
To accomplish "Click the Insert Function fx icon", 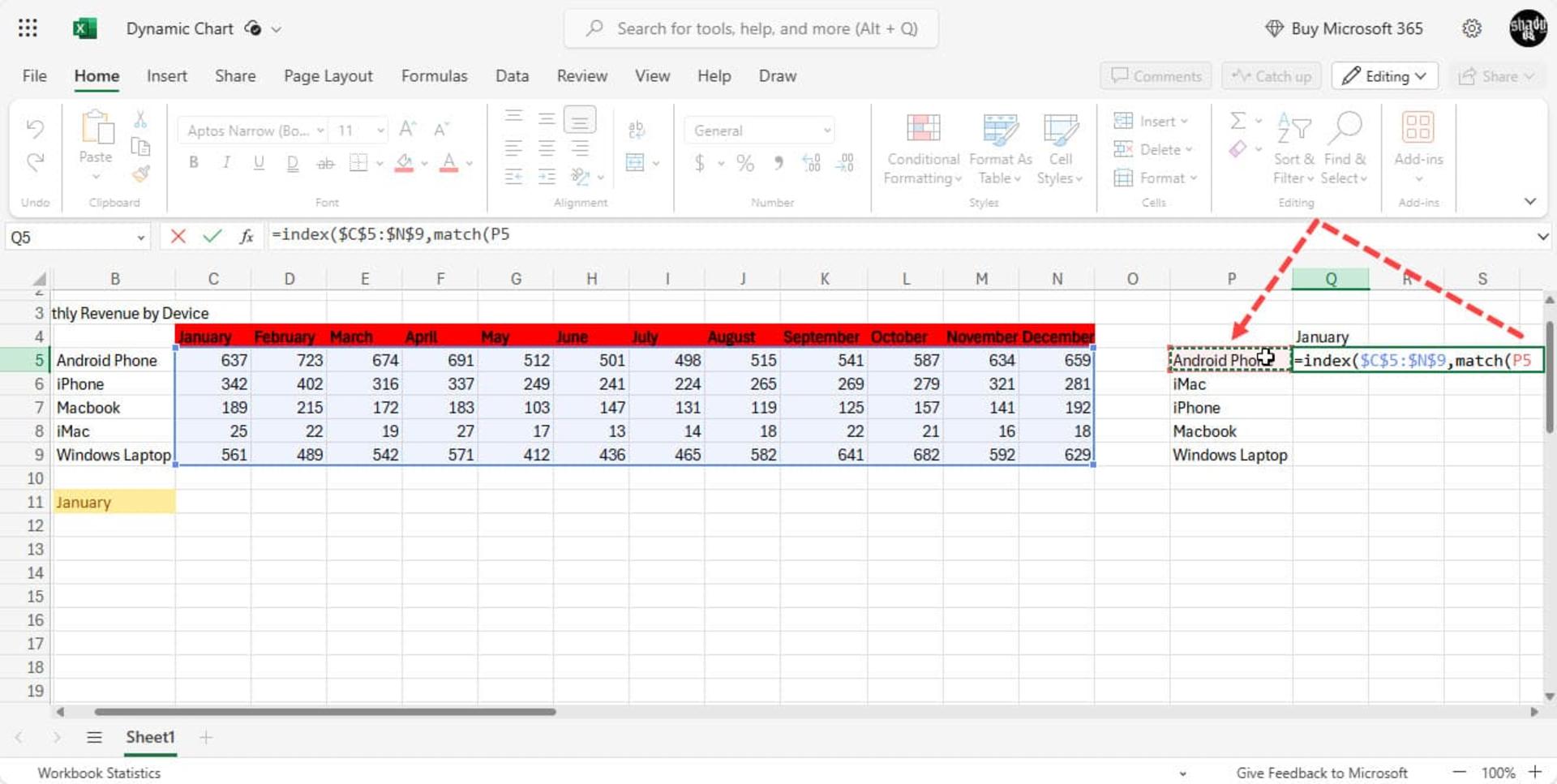I will pos(247,236).
